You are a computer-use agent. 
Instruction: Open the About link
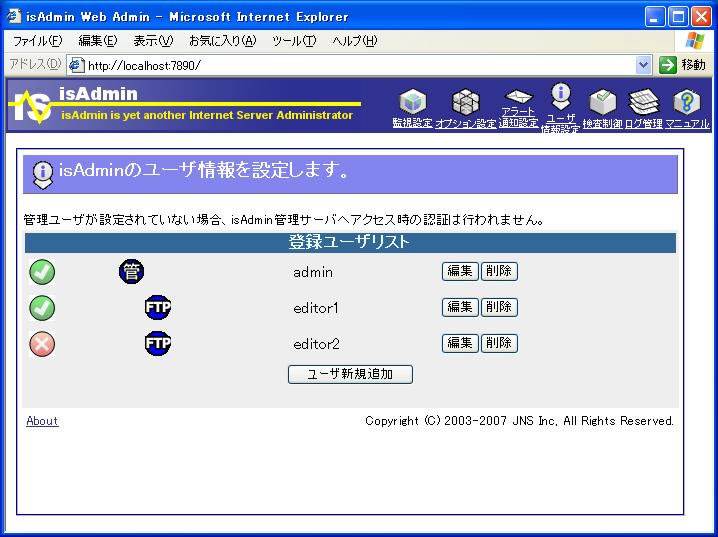[42, 421]
